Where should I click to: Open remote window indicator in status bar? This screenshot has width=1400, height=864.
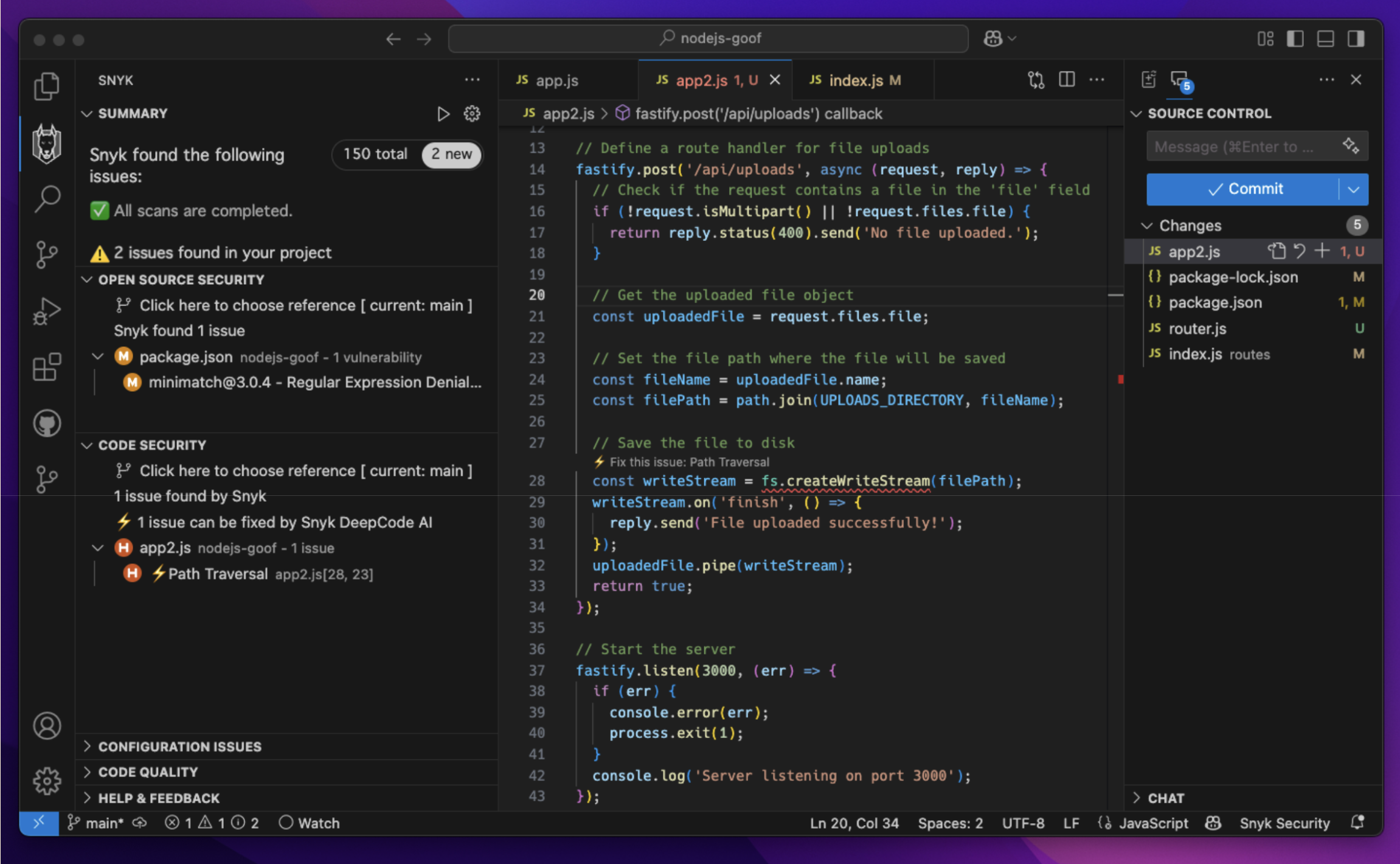(x=39, y=823)
